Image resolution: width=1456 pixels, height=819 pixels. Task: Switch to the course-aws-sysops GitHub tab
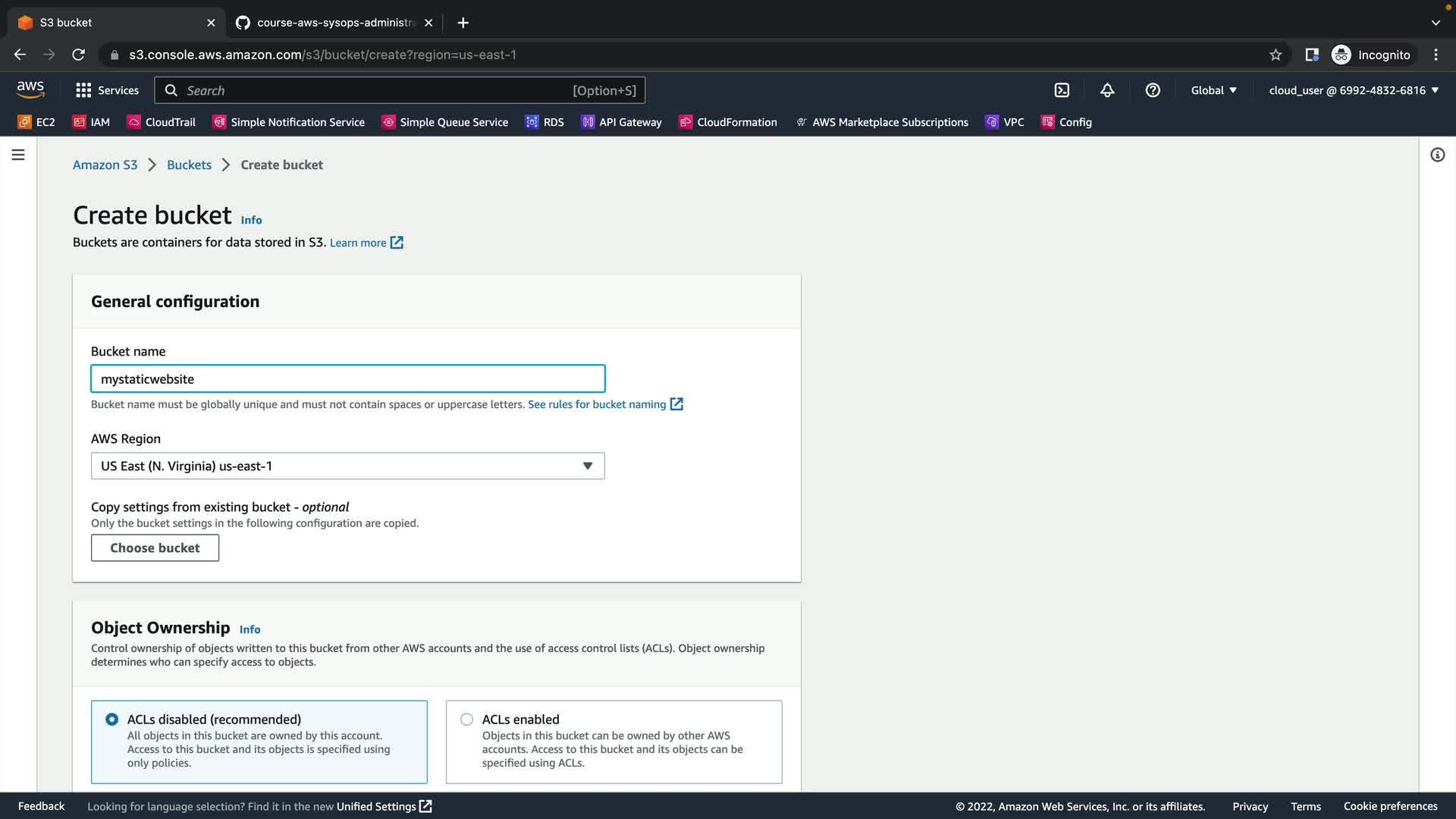click(x=334, y=23)
